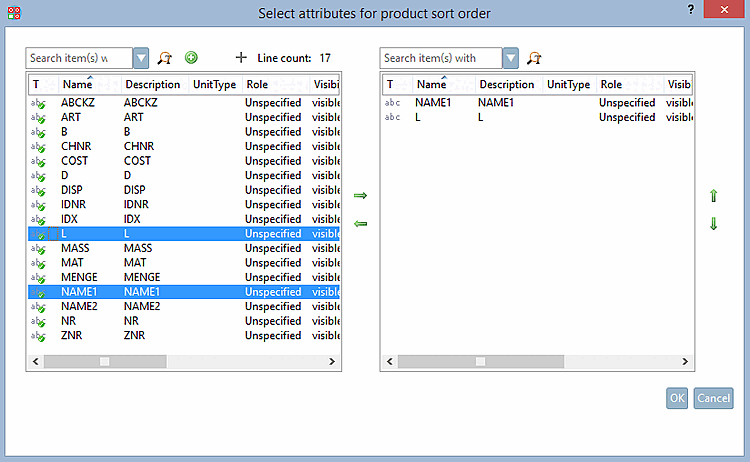Move selected attribute down in sort order
This screenshot has height=462, width=750.
pyautogui.click(x=713, y=224)
